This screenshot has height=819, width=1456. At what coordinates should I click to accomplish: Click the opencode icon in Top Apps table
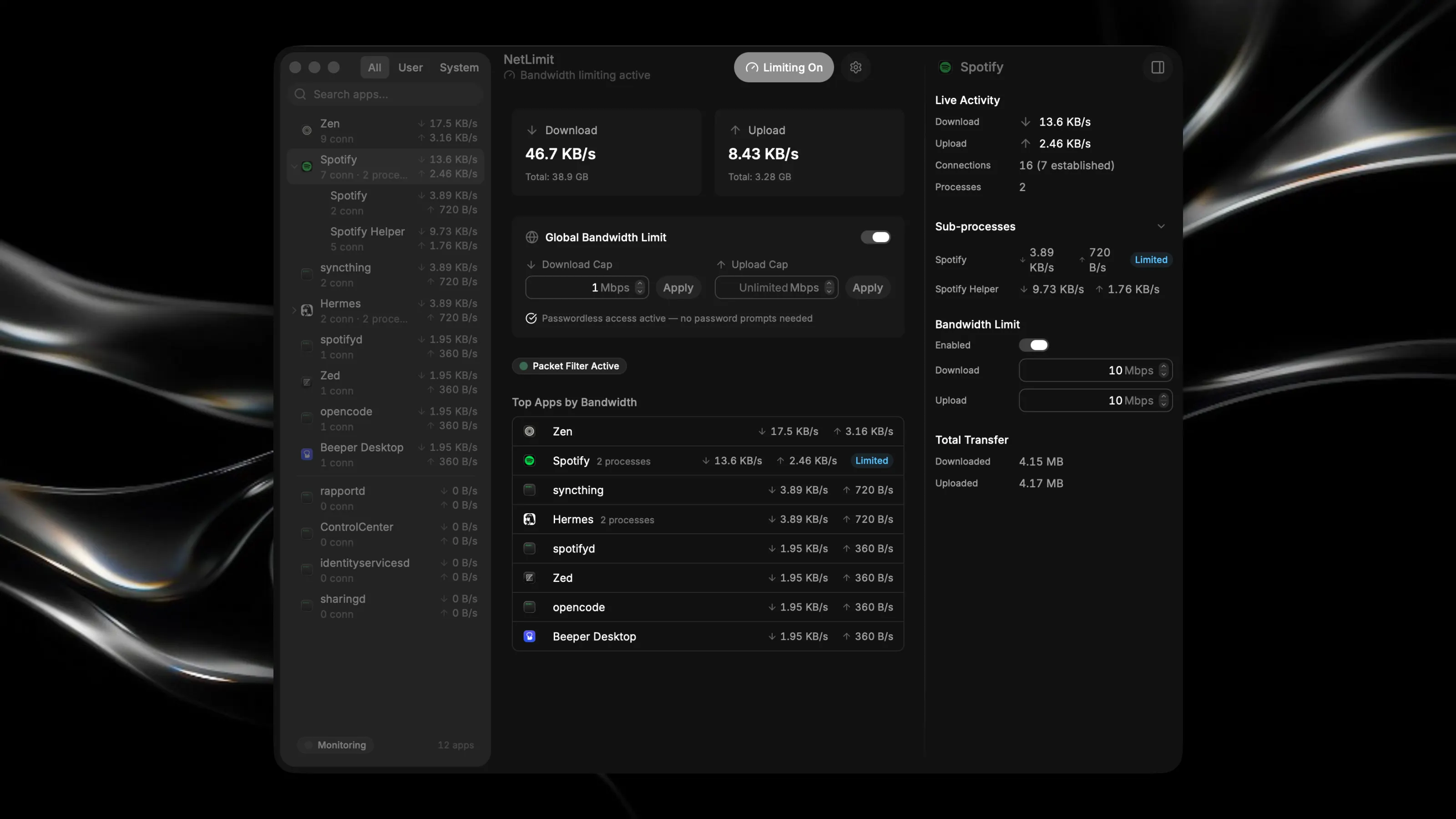click(530, 607)
